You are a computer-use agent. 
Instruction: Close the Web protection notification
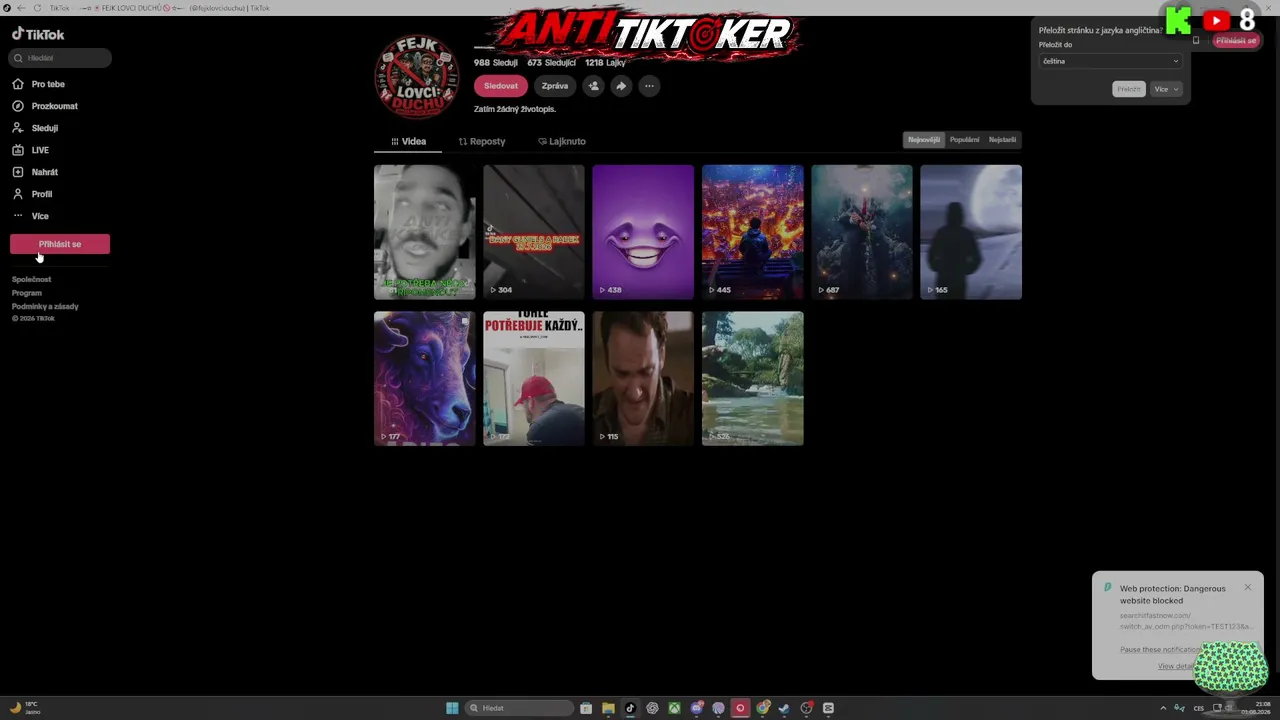1248,587
